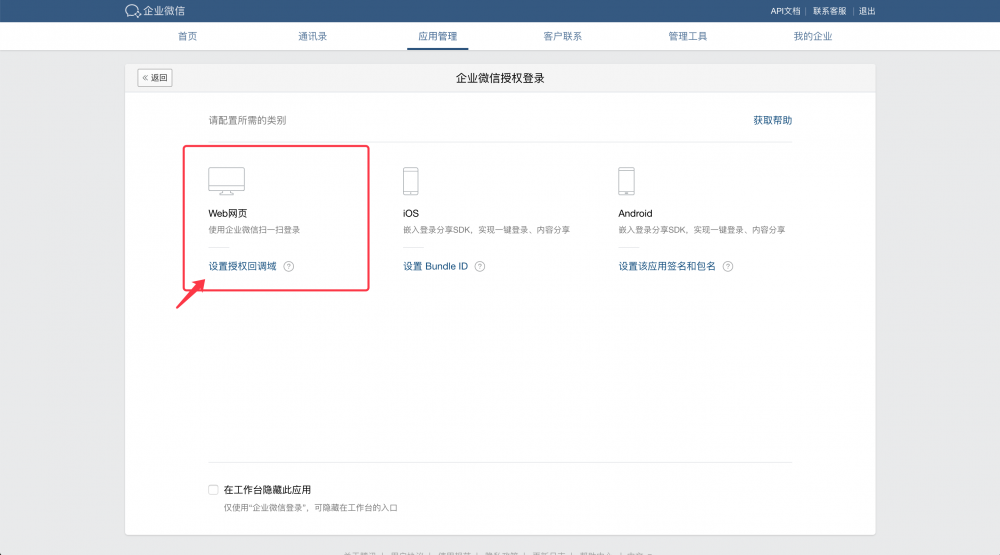Screen dimensions: 1000x555
Task: Open help tooltip beside 设置该应用签名和包名
Action: pos(728,267)
